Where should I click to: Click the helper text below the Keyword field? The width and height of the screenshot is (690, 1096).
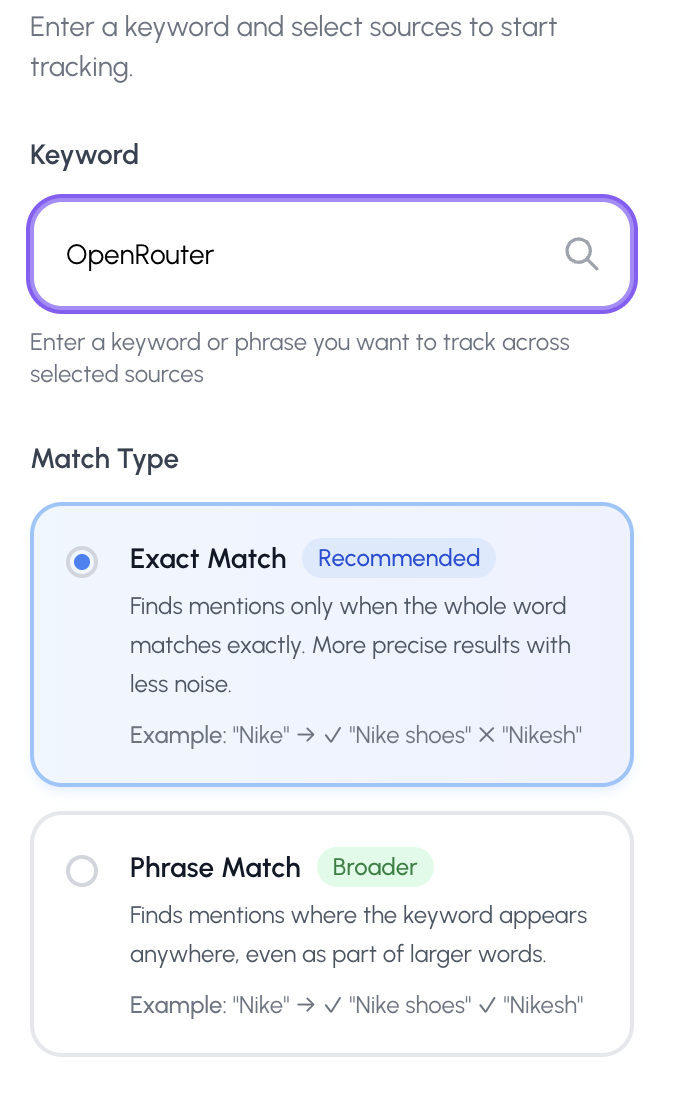coord(299,358)
